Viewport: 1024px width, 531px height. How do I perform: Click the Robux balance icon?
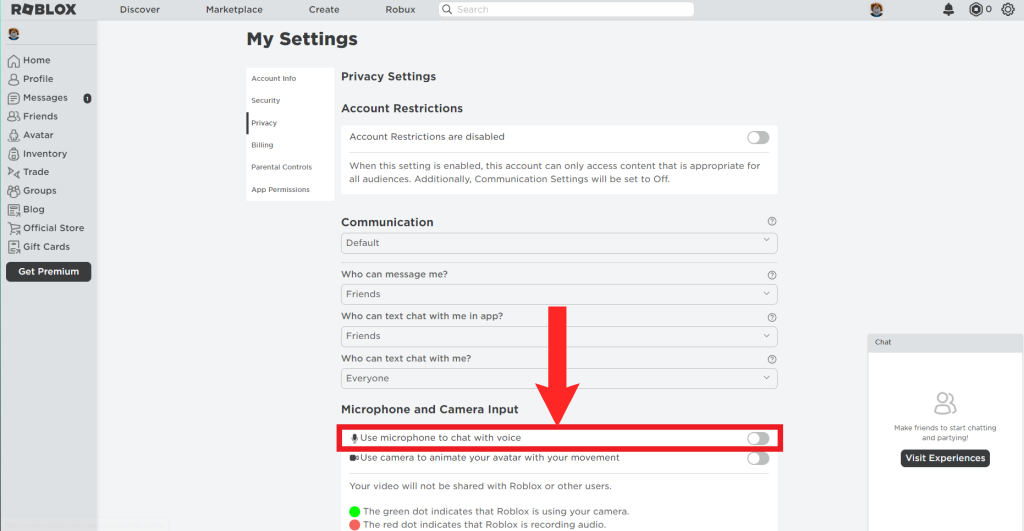[976, 10]
